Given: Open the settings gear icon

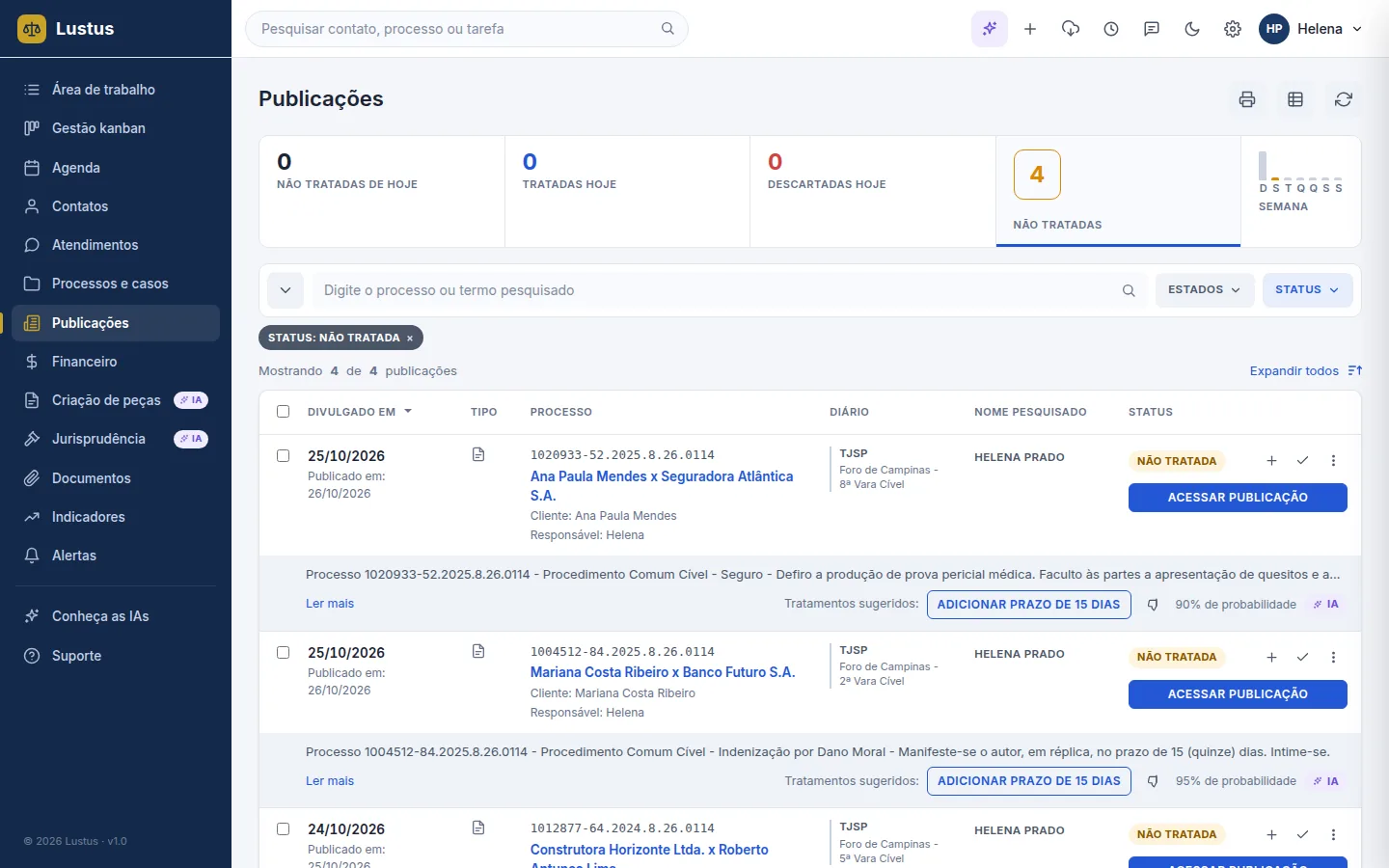Looking at the screenshot, I should pos(1233,29).
